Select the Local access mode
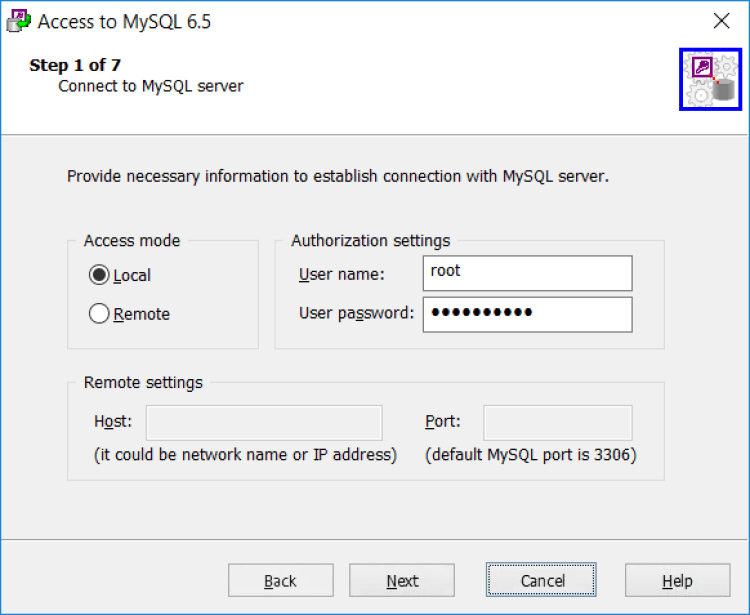The width and height of the screenshot is (750, 615). 99,275
